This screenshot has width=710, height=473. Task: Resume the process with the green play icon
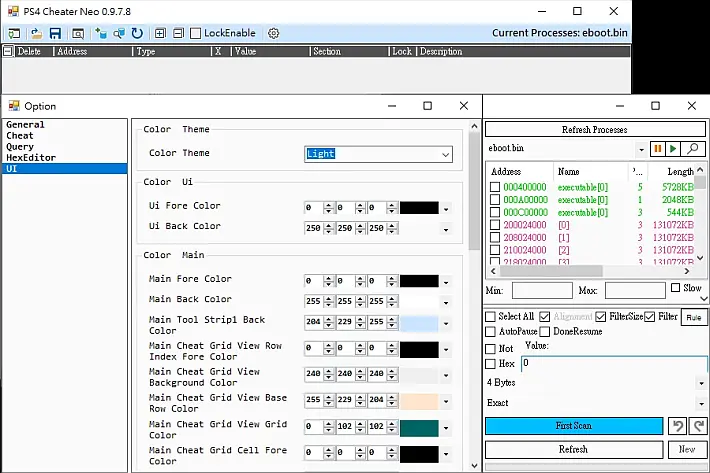click(673, 148)
